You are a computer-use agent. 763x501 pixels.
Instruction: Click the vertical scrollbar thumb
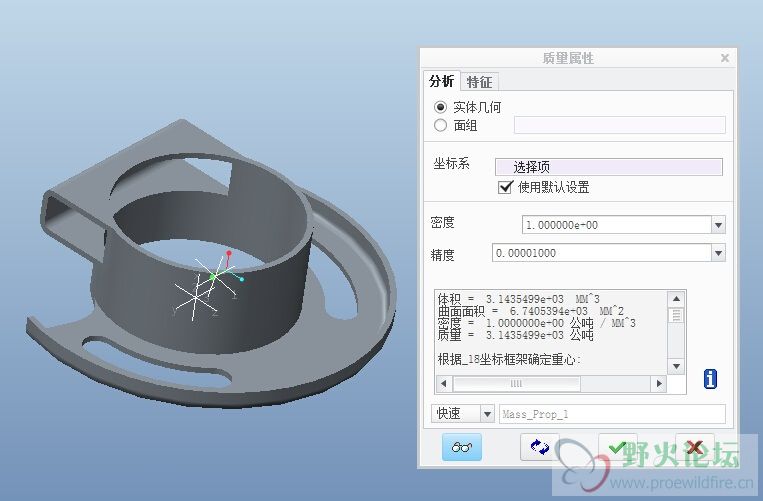tap(676, 315)
